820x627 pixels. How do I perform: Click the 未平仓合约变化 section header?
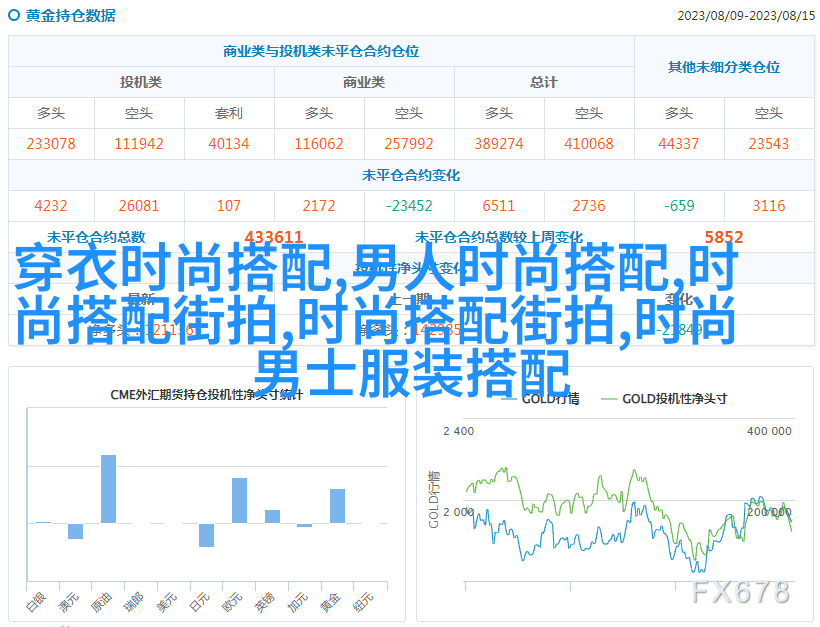click(411, 175)
